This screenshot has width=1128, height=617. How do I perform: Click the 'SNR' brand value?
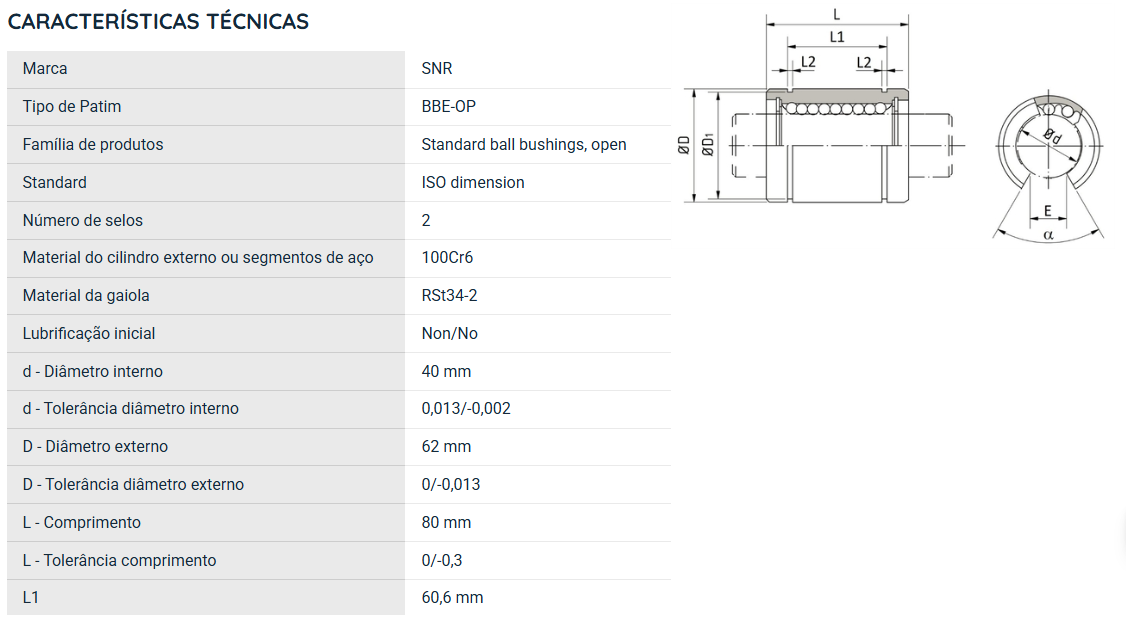tap(437, 68)
